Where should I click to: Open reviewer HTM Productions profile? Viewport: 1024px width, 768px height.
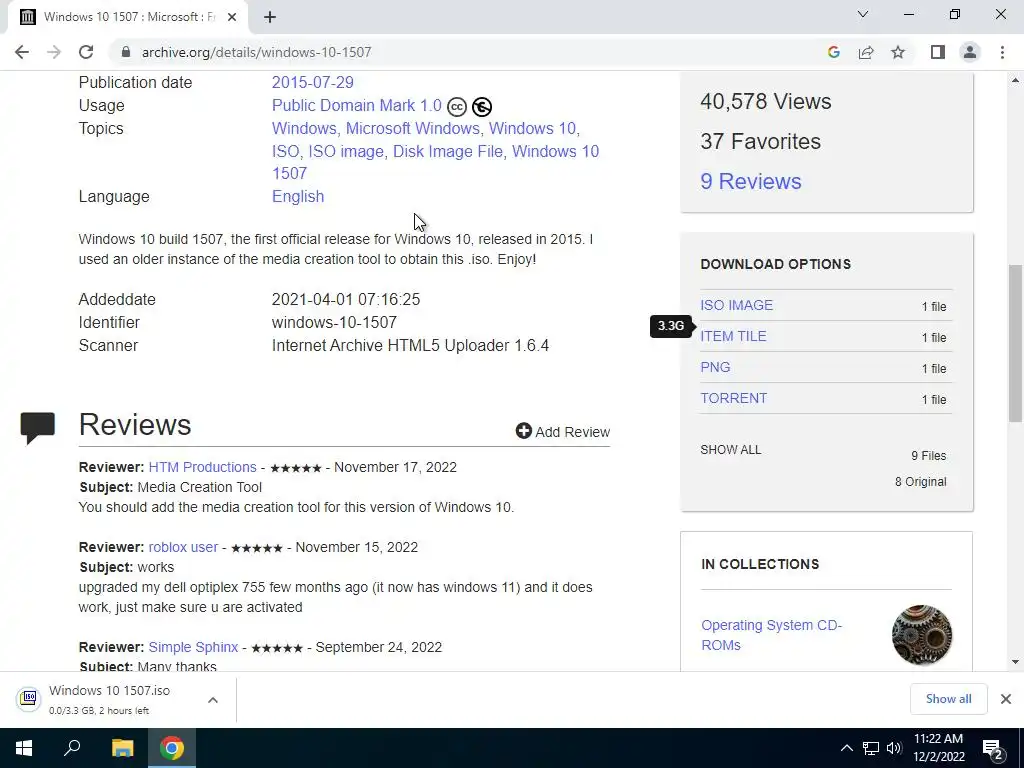pyautogui.click(x=202, y=467)
